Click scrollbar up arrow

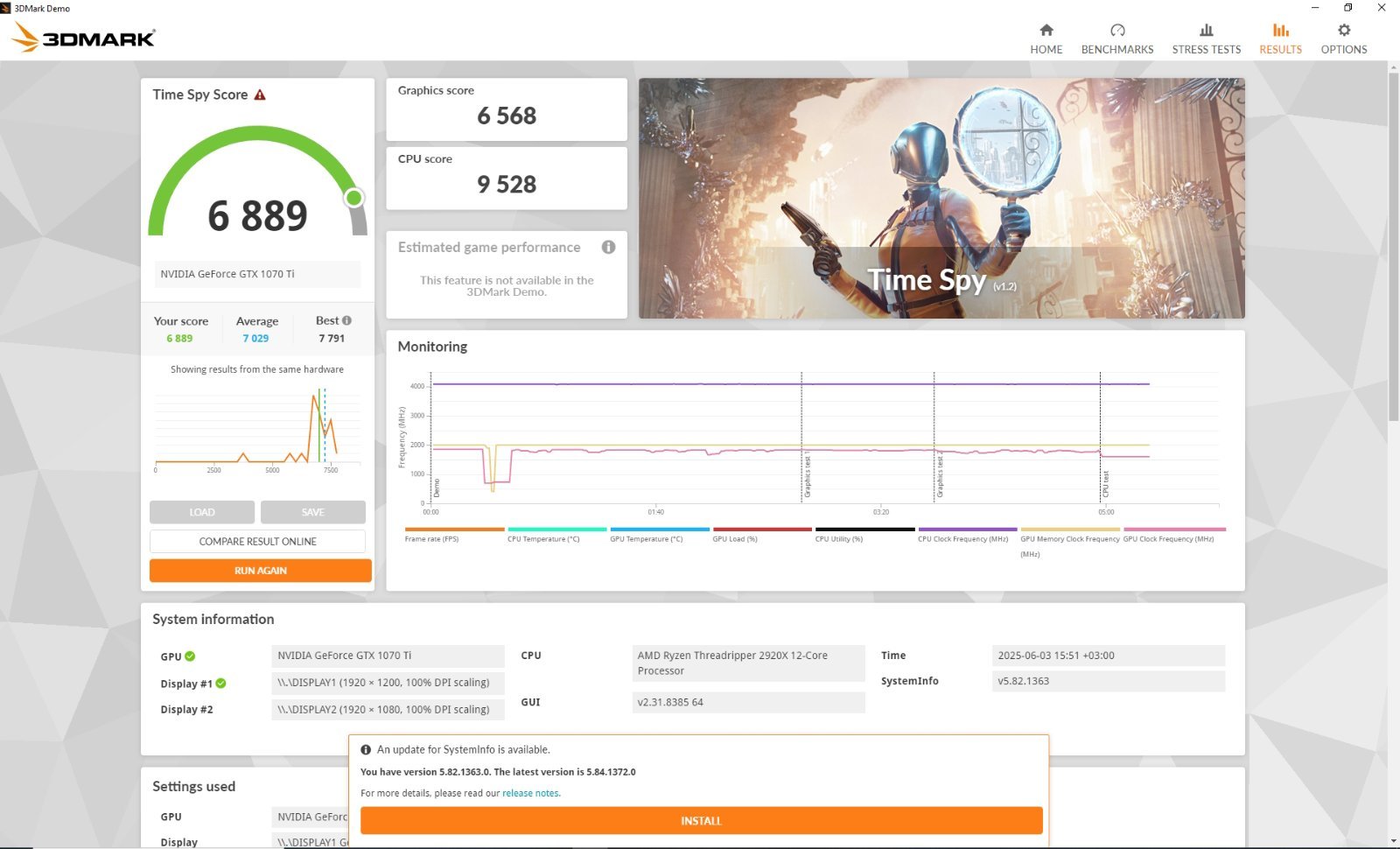tap(1393, 67)
